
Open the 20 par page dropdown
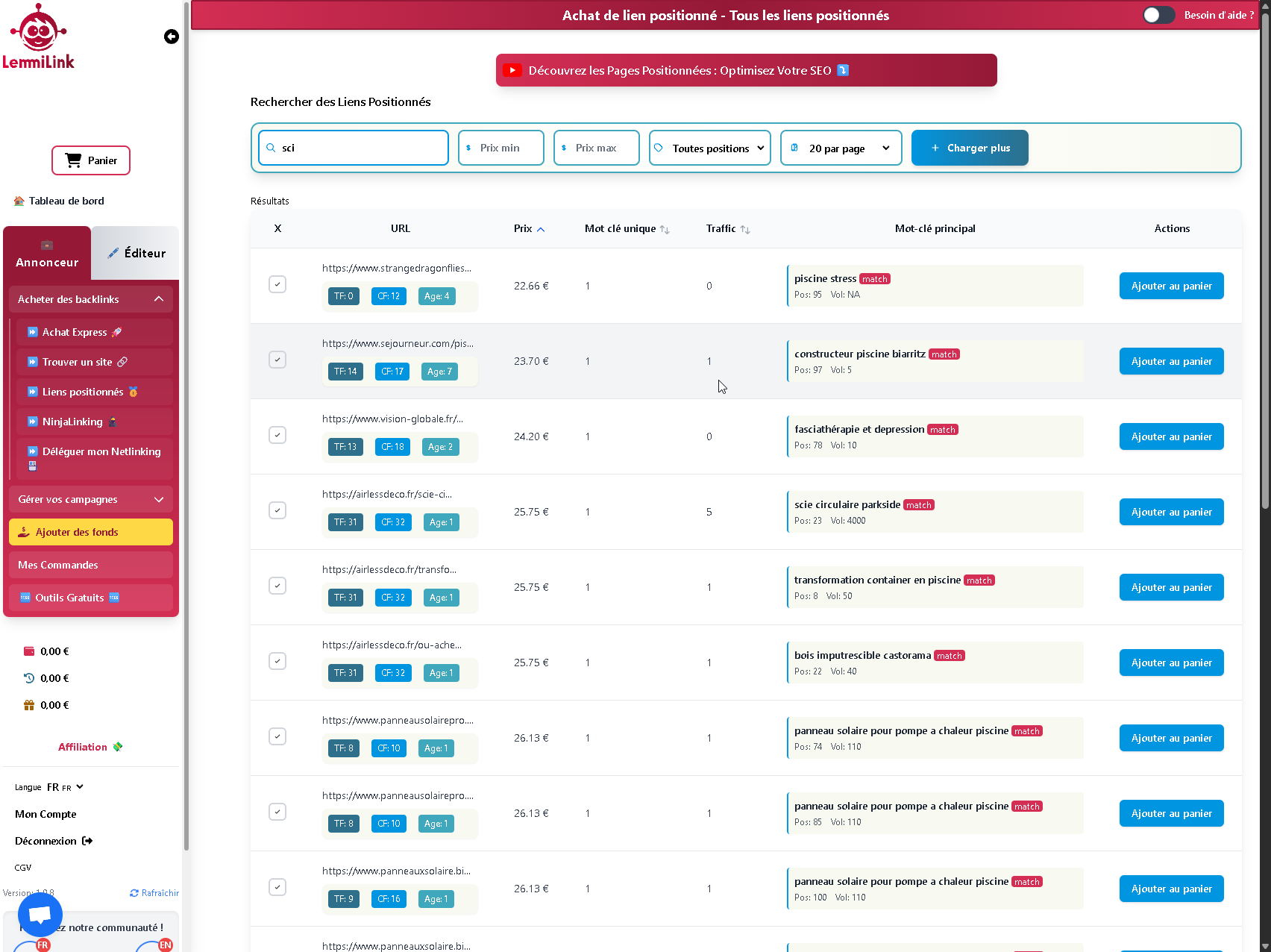[x=841, y=148]
